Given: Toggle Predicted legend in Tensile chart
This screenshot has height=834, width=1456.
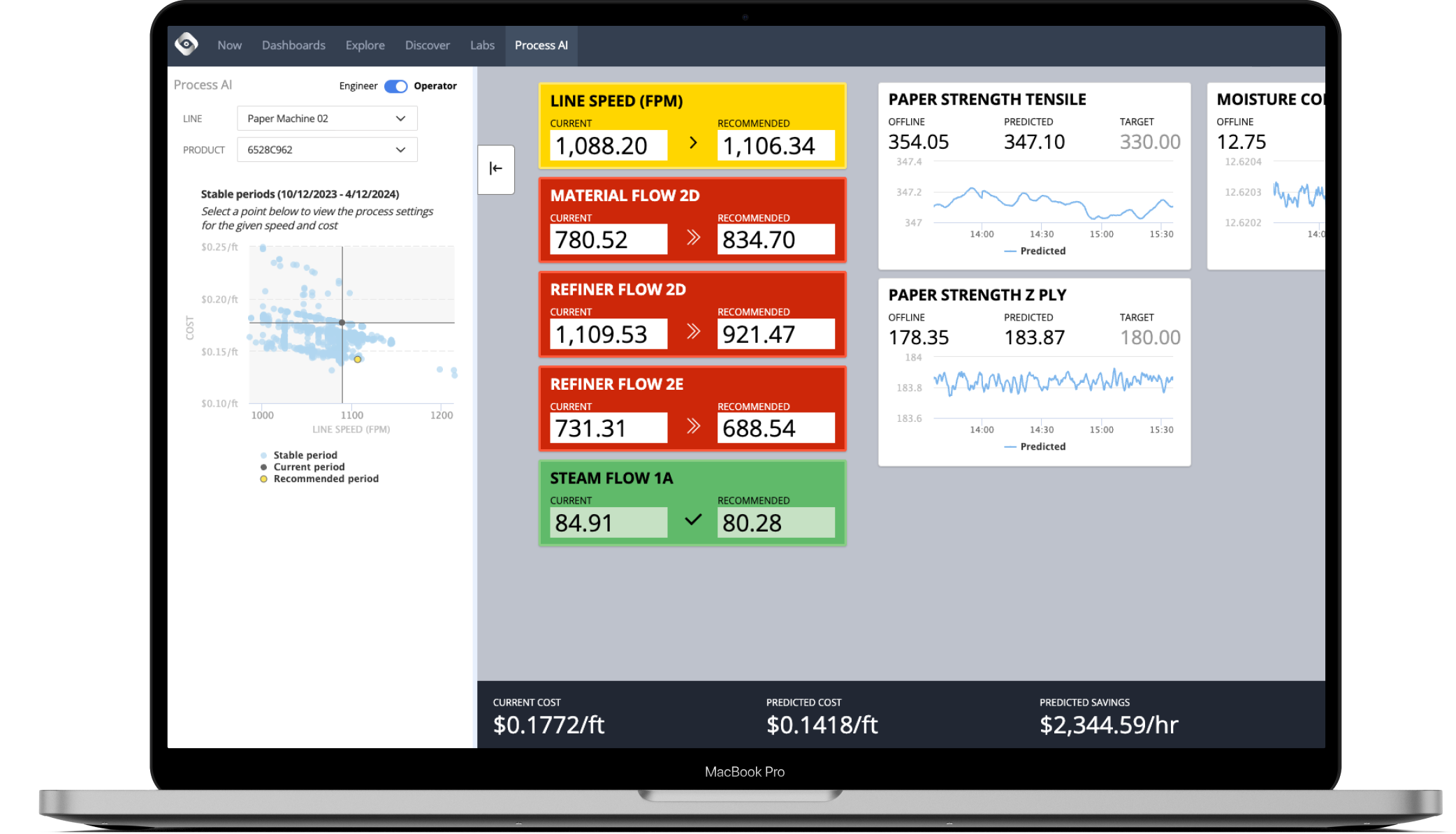Looking at the screenshot, I should [x=1035, y=251].
